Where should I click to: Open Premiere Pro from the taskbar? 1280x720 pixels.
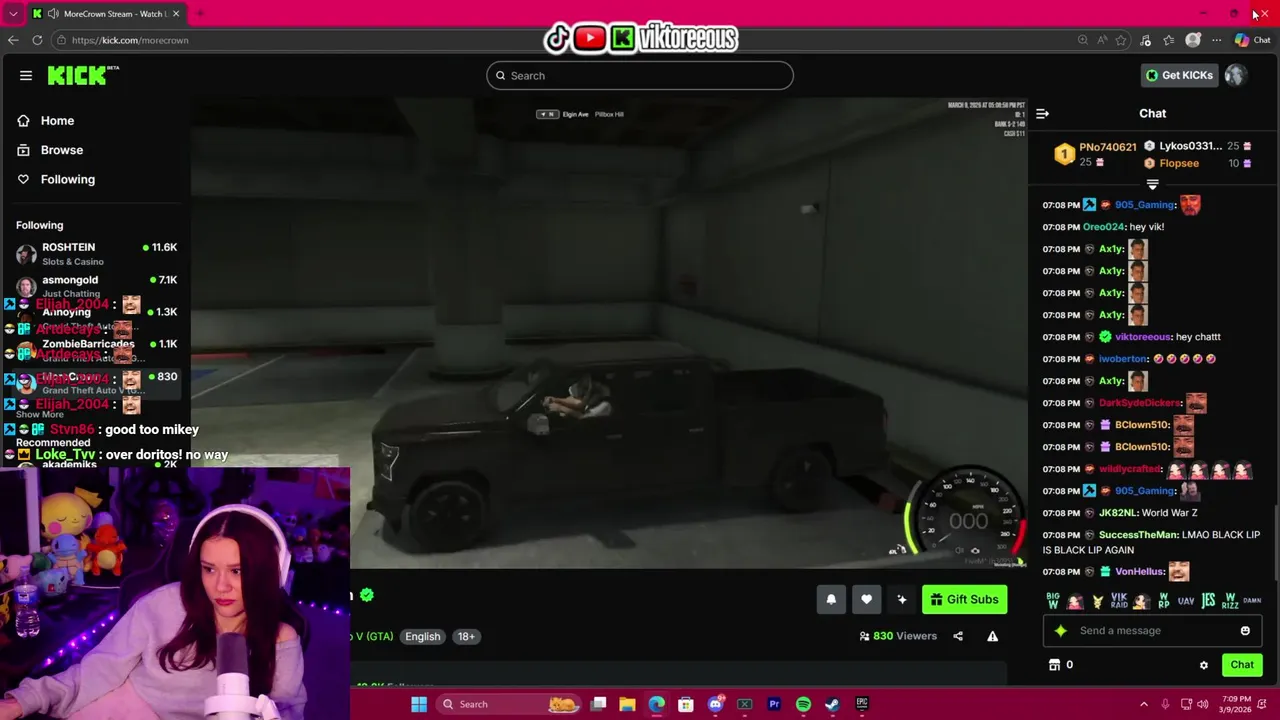tap(774, 704)
